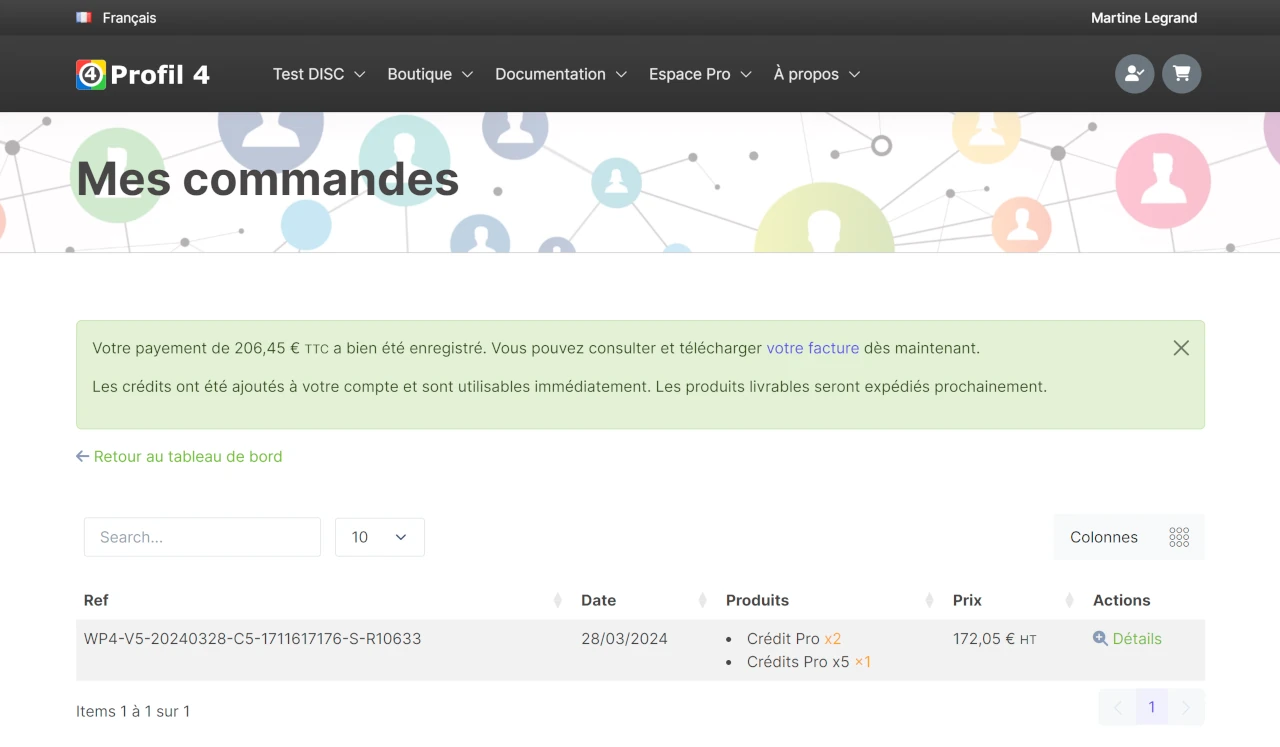The image size is (1280, 747).
Task: Open the user account icon
Action: [x=1135, y=74]
